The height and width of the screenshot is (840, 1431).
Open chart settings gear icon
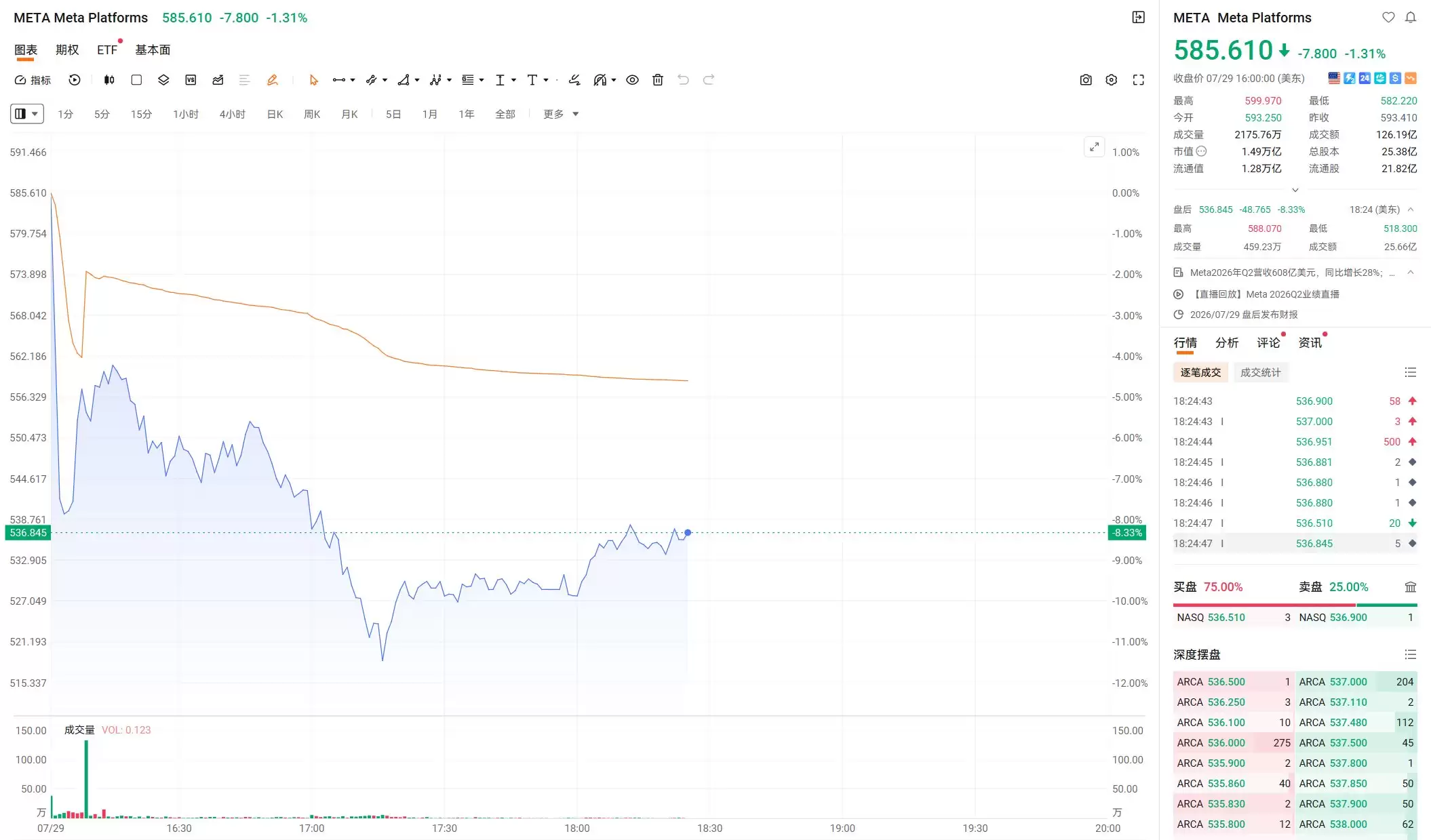(x=1112, y=80)
